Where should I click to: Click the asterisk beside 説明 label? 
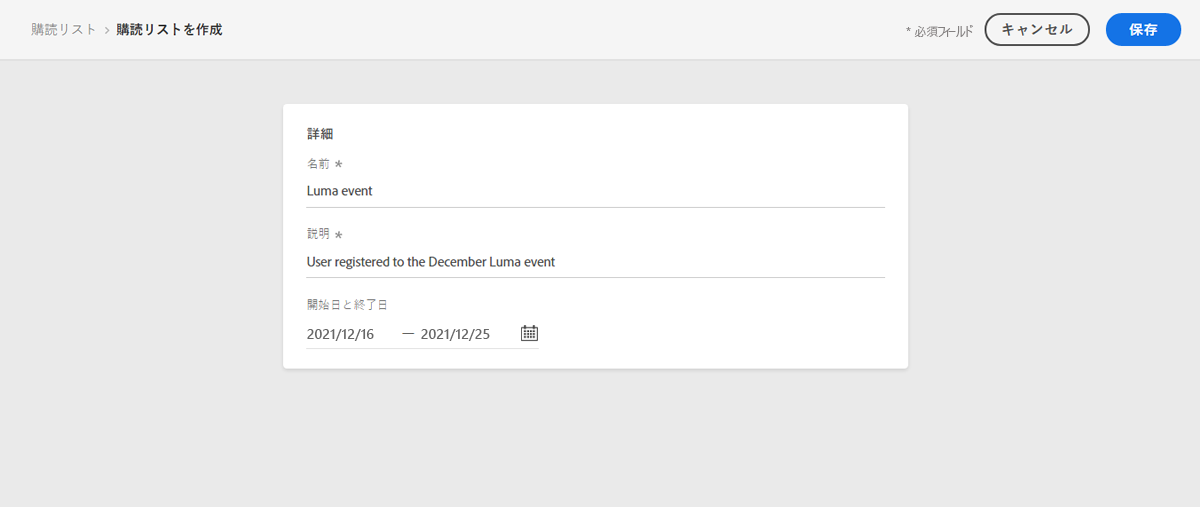coord(338,235)
